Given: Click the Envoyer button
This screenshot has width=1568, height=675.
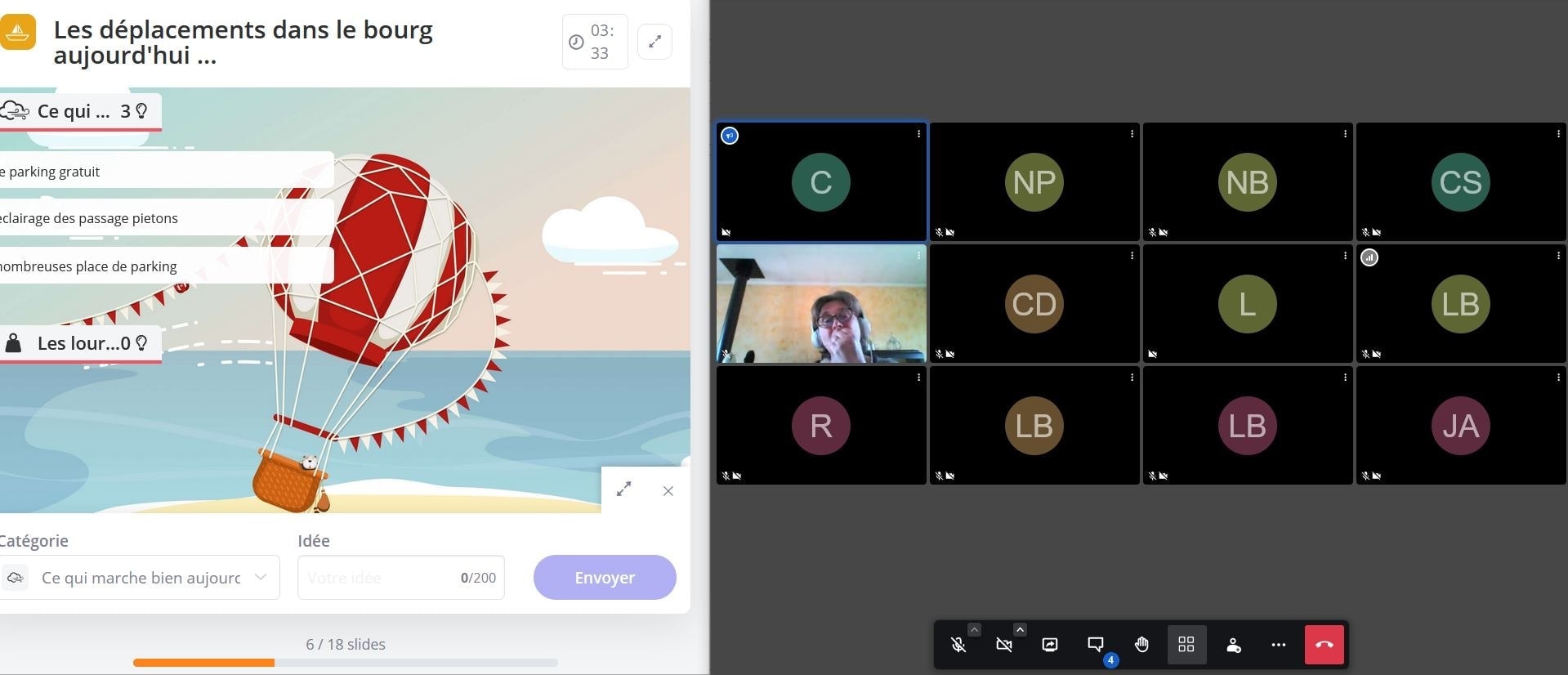Looking at the screenshot, I should tap(605, 578).
